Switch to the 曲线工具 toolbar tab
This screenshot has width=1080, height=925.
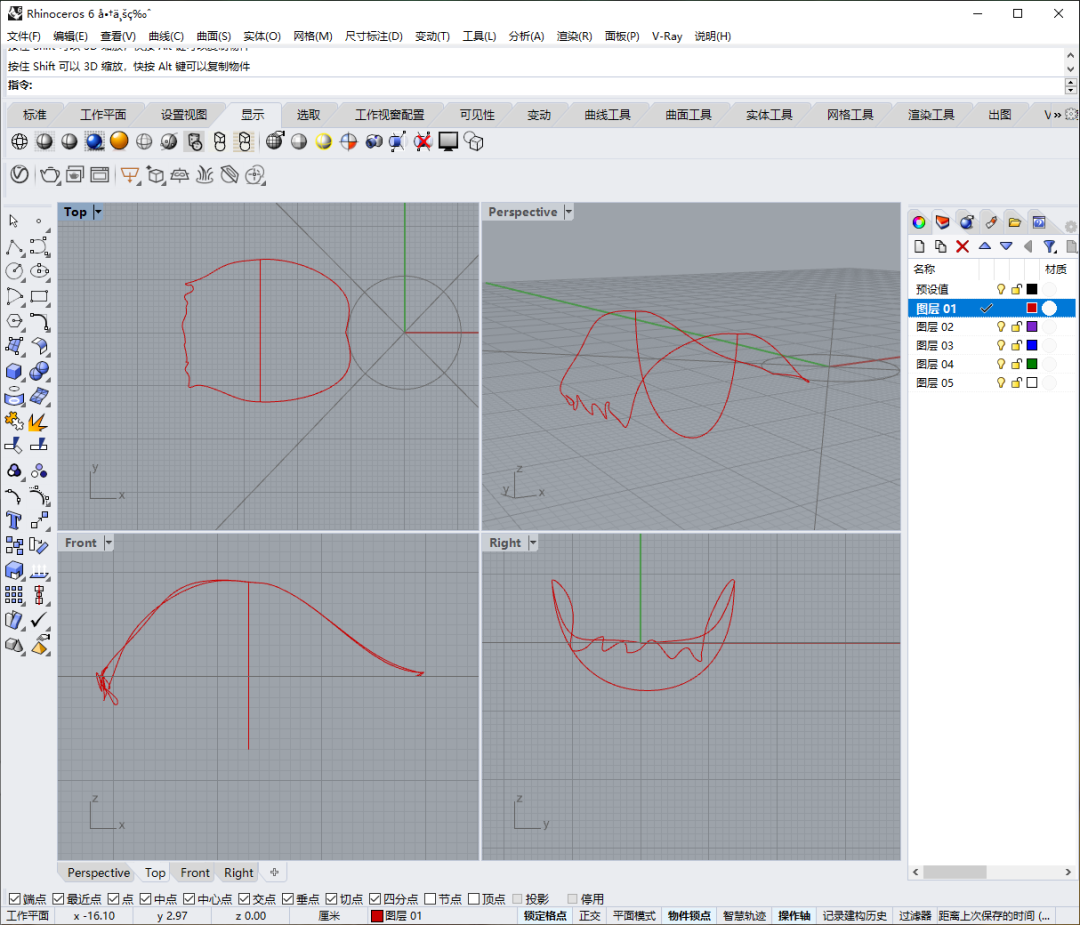[608, 115]
